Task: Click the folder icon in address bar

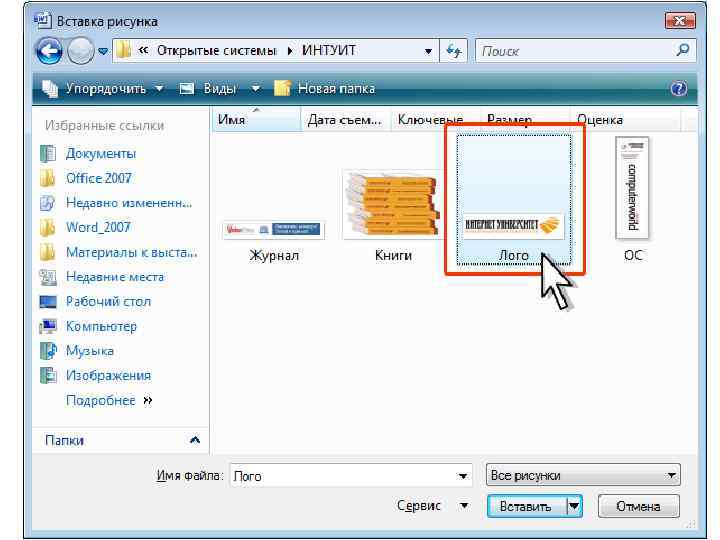Action: pyautogui.click(x=124, y=51)
